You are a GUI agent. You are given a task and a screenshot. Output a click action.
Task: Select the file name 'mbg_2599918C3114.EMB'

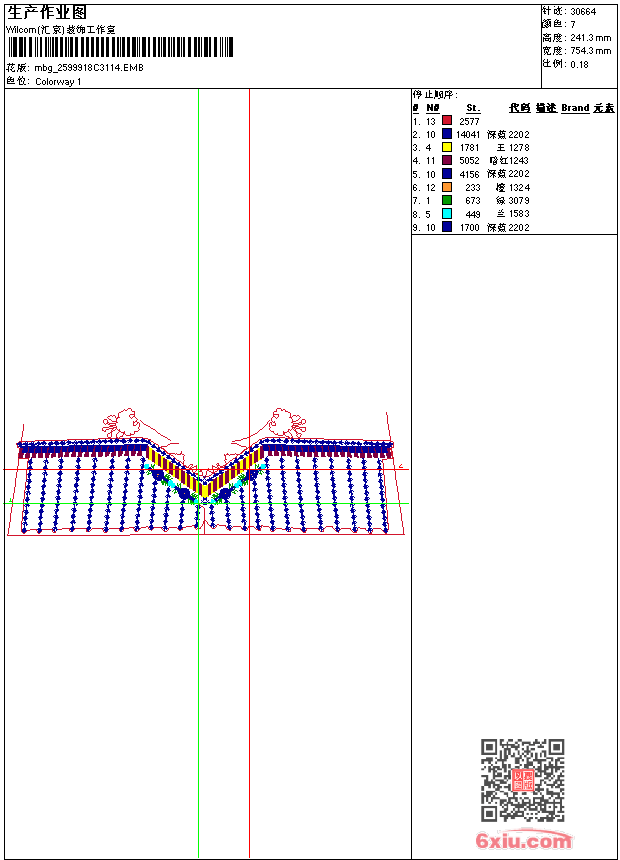[x=89, y=68]
